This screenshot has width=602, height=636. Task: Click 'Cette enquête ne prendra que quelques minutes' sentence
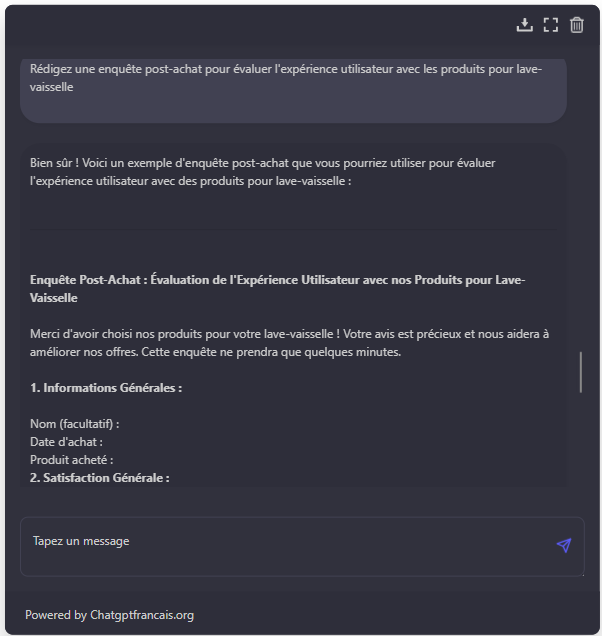271,352
